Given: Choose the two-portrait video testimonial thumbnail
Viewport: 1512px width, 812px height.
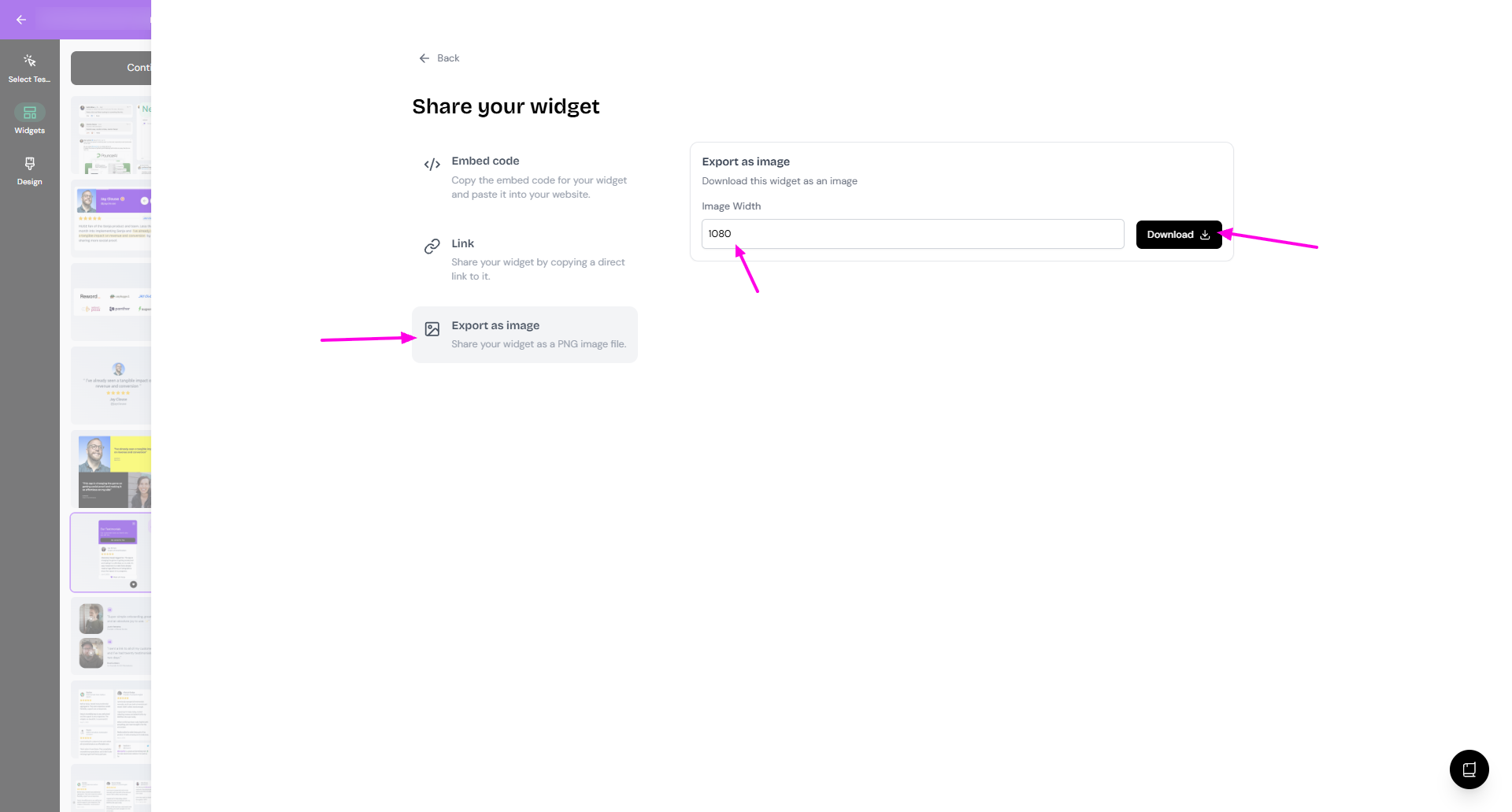Looking at the screenshot, I should point(112,636).
